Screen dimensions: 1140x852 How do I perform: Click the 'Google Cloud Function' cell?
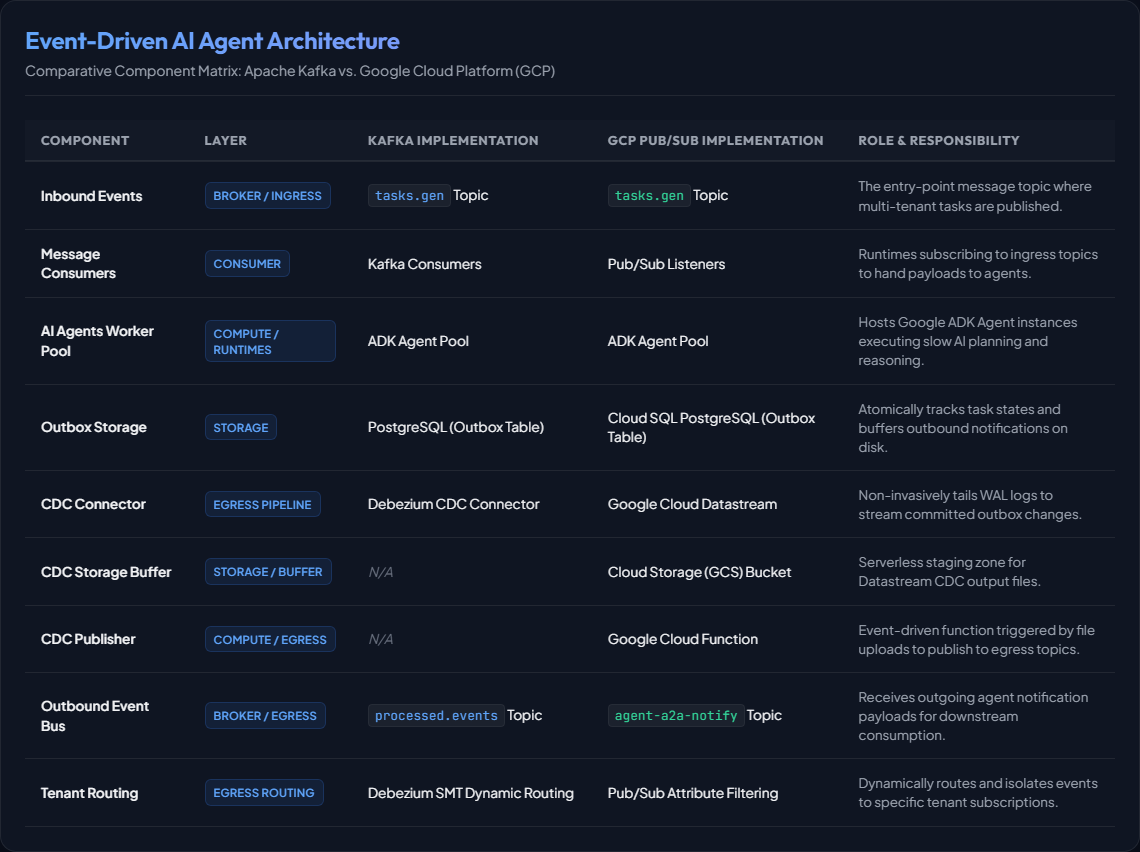683,639
